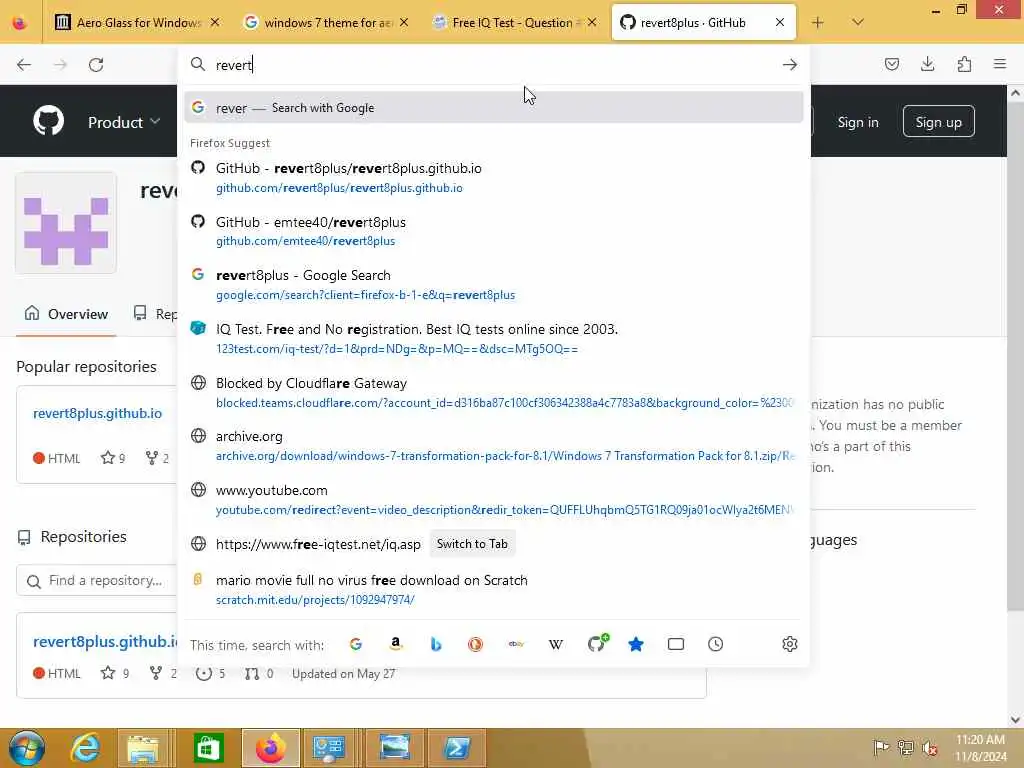Search history with clock icon
The image size is (1024, 768).
click(x=716, y=645)
